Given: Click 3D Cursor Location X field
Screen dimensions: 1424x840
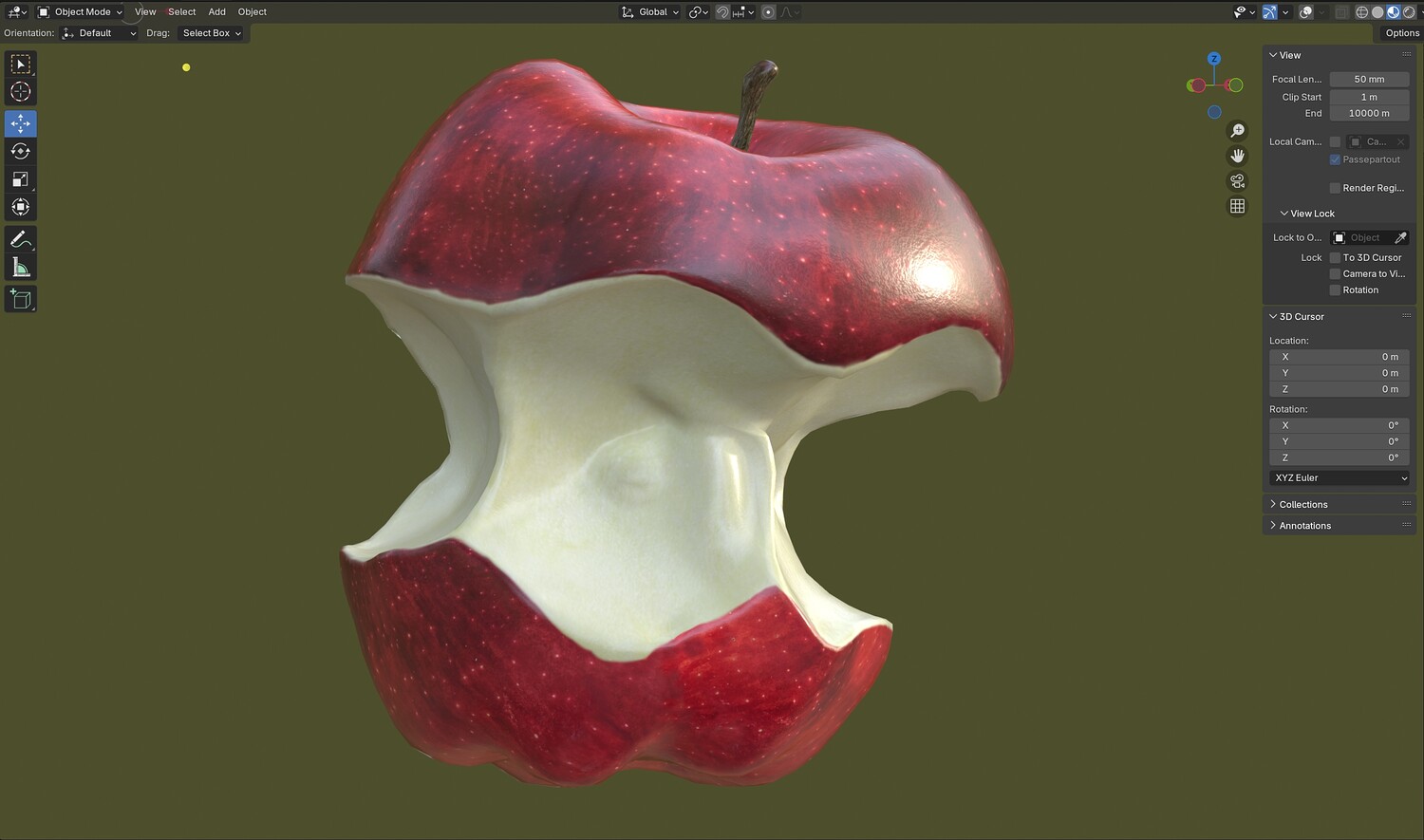Looking at the screenshot, I should [1339, 357].
